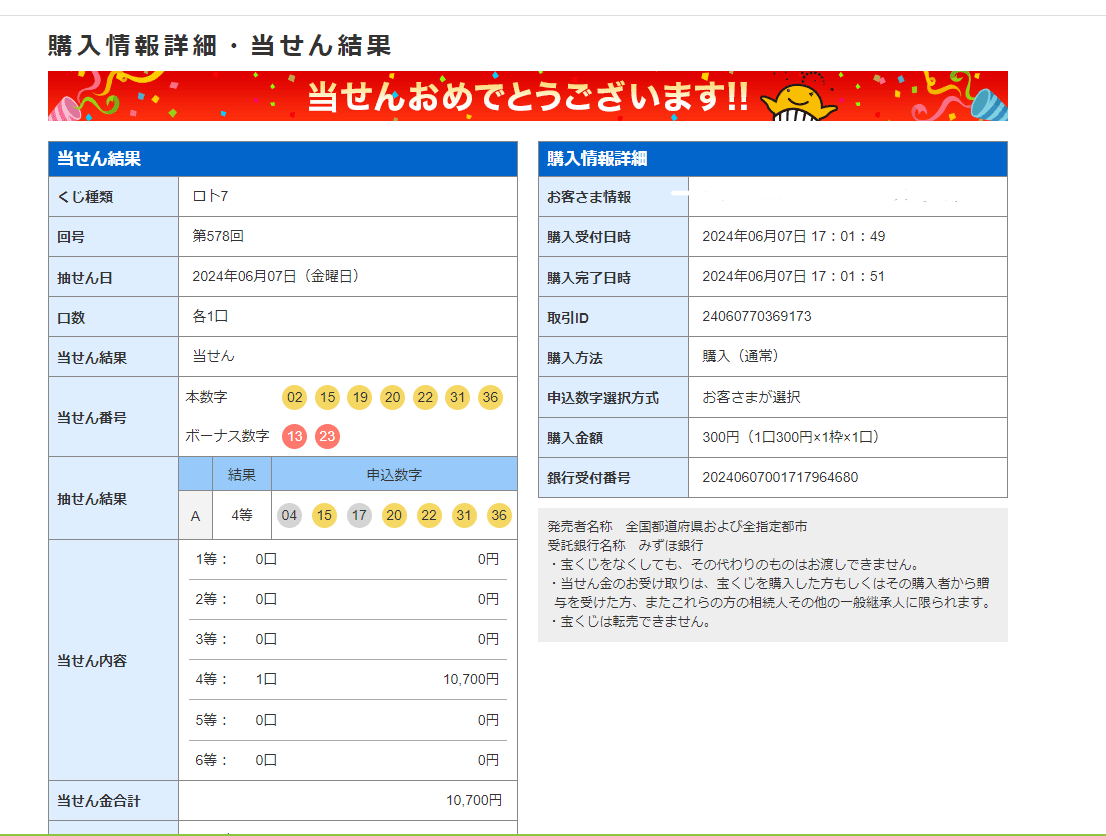The width and height of the screenshot is (1106, 836).
Task: Click the 取引ID value 24060770369173
Action: (757, 317)
